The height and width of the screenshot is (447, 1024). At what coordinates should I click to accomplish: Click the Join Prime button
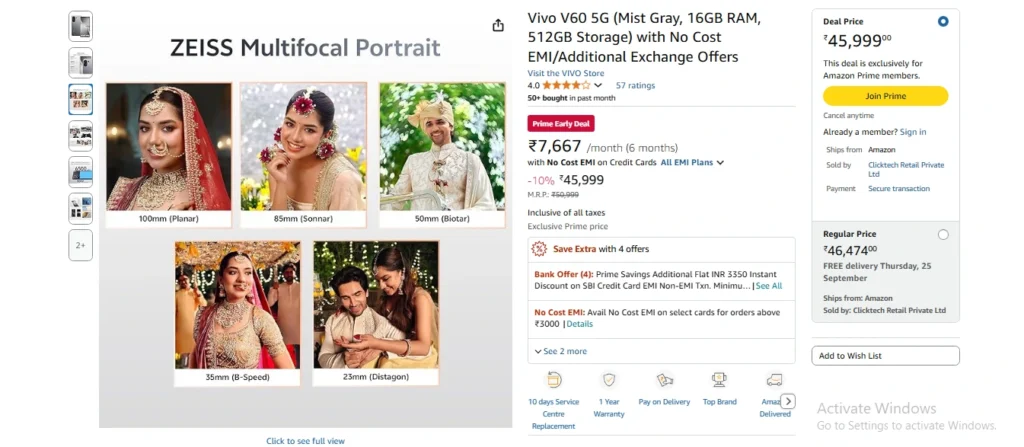[885, 96]
